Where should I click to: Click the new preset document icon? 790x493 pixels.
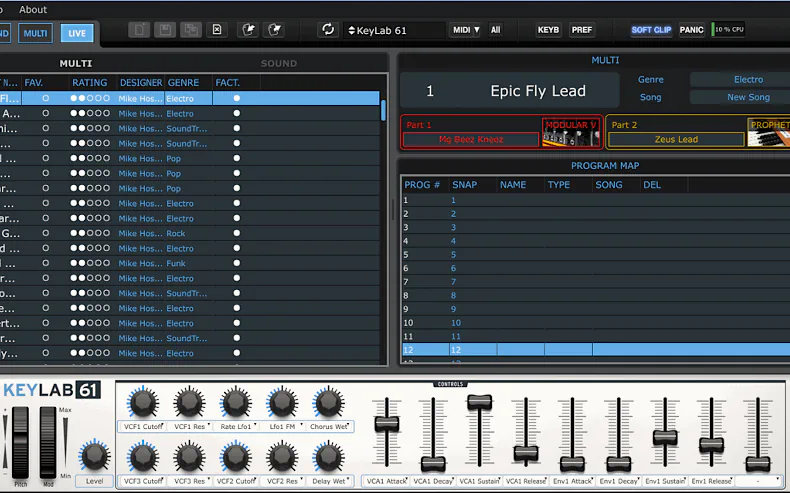(139, 30)
